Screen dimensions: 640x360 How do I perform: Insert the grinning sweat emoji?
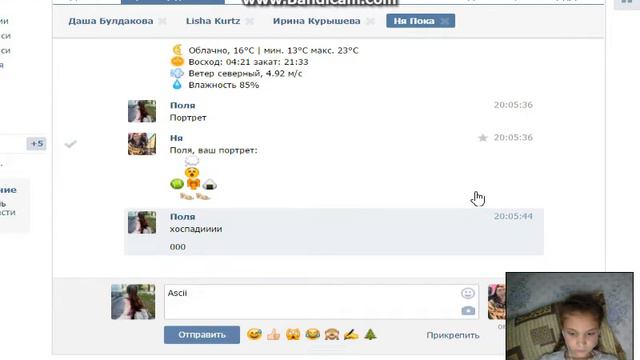[254, 335]
